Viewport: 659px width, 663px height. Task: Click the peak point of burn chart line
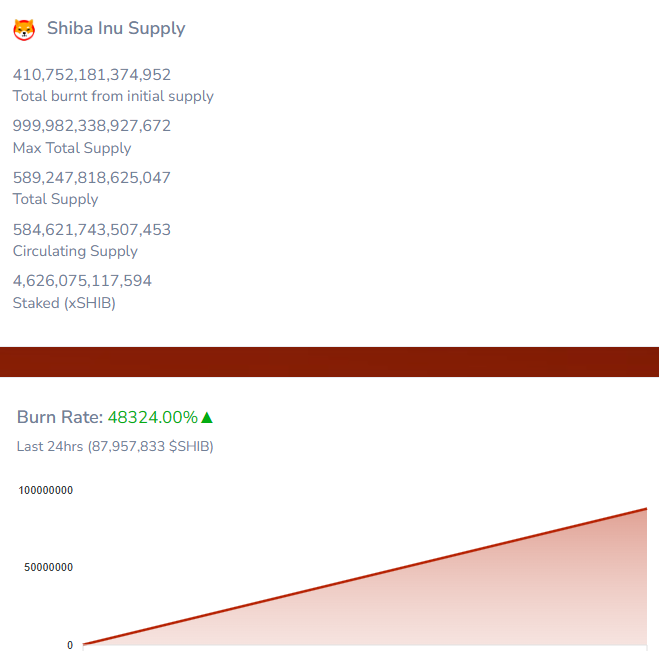[646, 509]
